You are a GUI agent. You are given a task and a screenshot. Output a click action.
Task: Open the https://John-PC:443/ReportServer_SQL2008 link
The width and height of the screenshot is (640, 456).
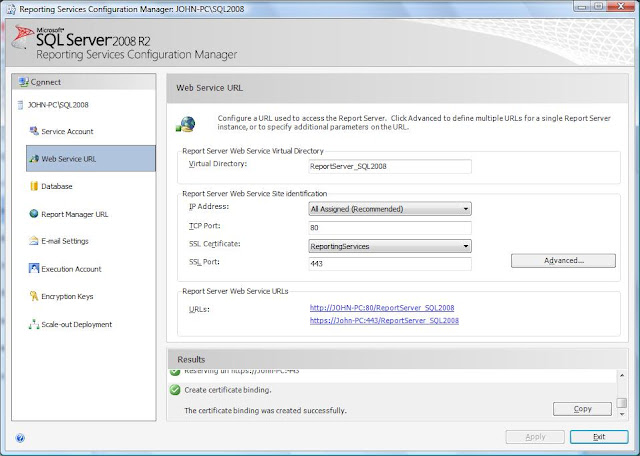click(x=384, y=320)
